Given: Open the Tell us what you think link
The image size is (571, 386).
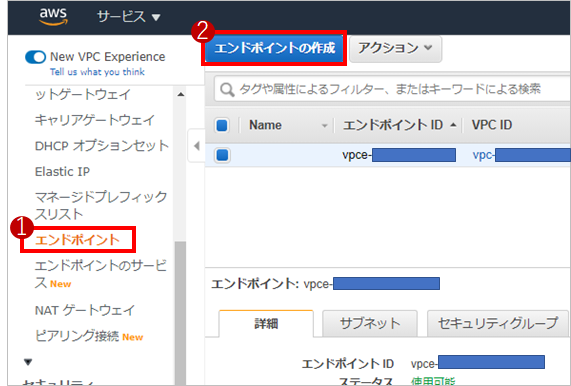Looking at the screenshot, I should pos(97,72).
